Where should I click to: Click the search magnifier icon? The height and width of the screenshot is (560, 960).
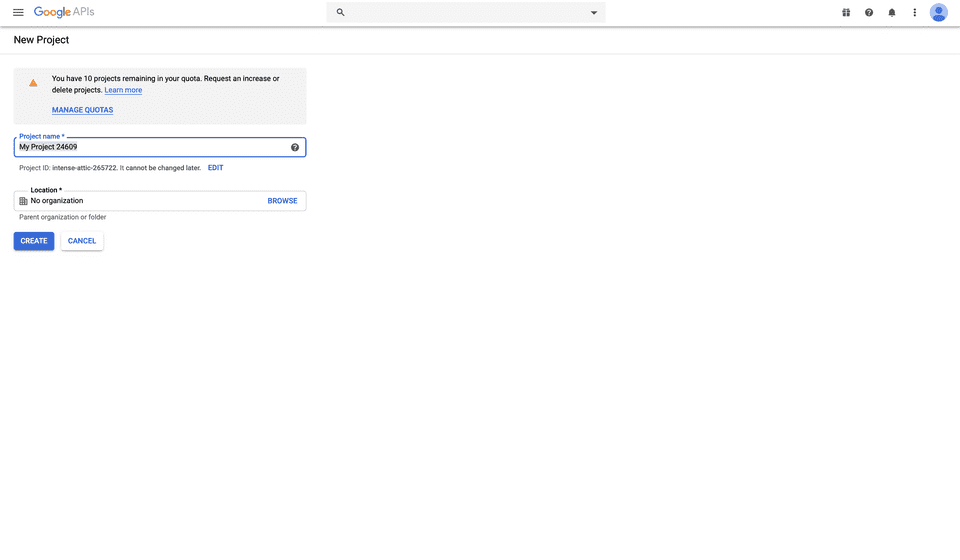pyautogui.click(x=340, y=12)
